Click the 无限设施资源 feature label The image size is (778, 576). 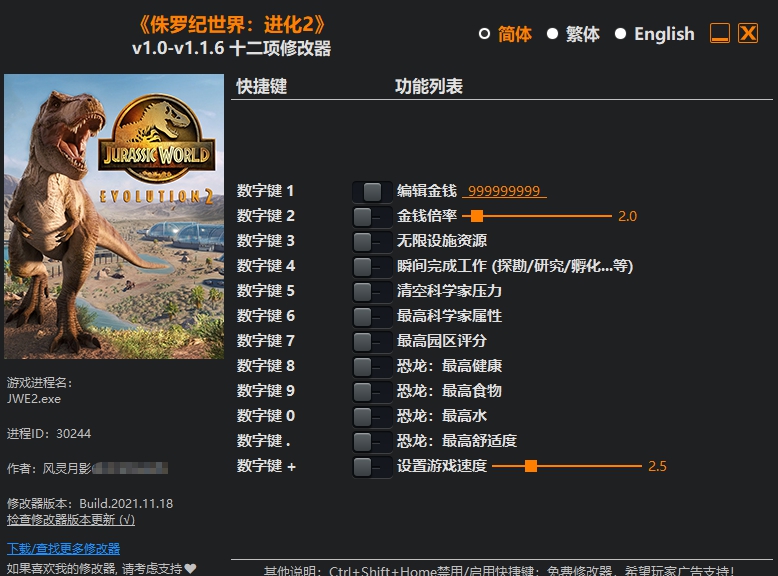click(442, 241)
